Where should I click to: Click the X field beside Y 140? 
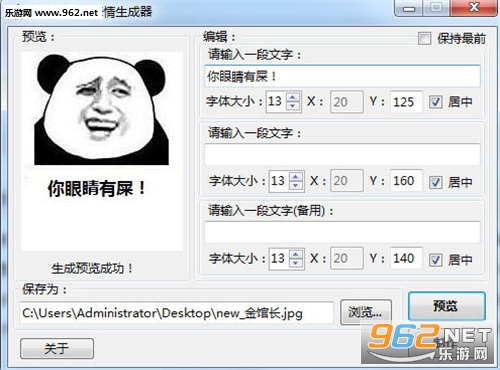click(346, 258)
